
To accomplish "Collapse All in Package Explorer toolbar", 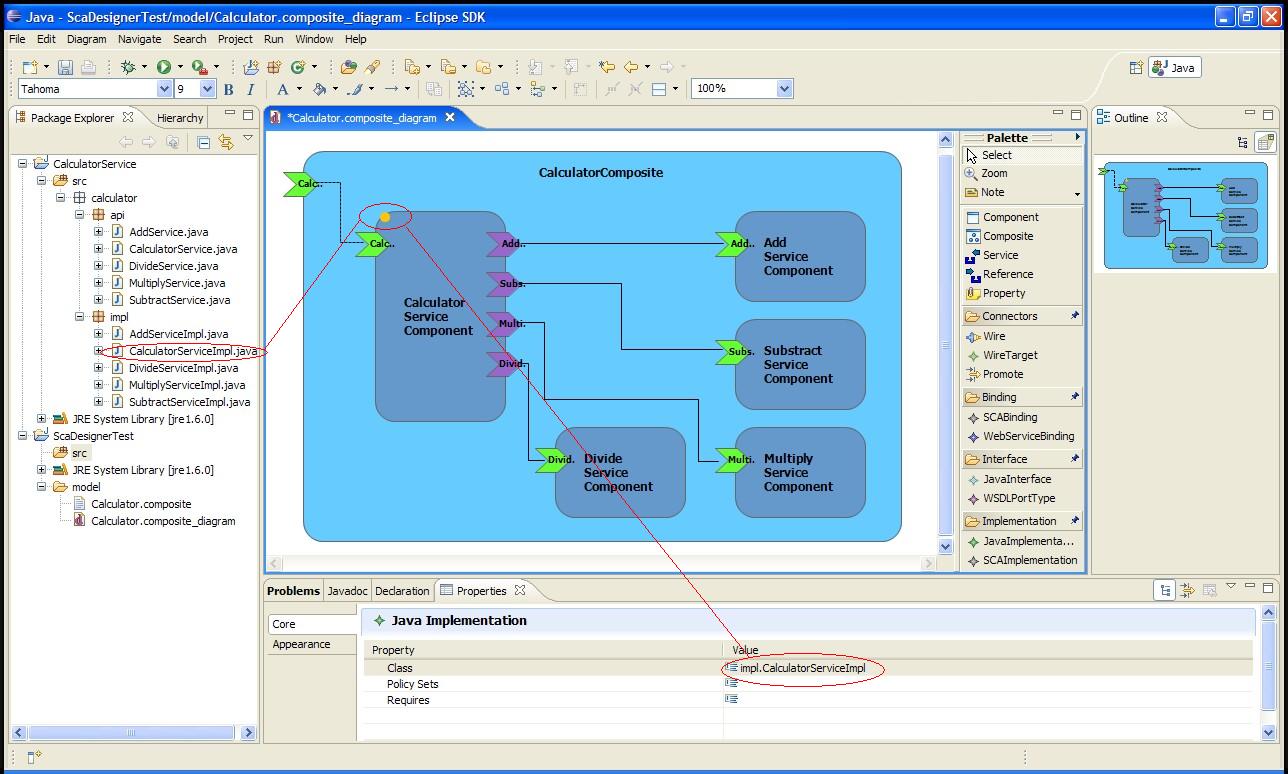I will pos(203,142).
